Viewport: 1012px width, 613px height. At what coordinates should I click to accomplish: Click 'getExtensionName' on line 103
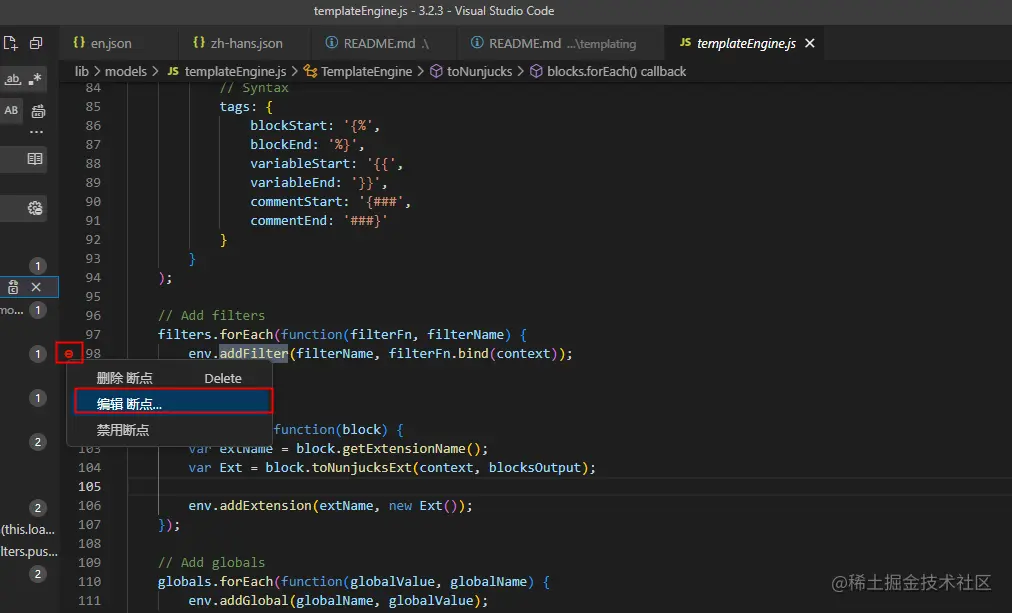403,448
